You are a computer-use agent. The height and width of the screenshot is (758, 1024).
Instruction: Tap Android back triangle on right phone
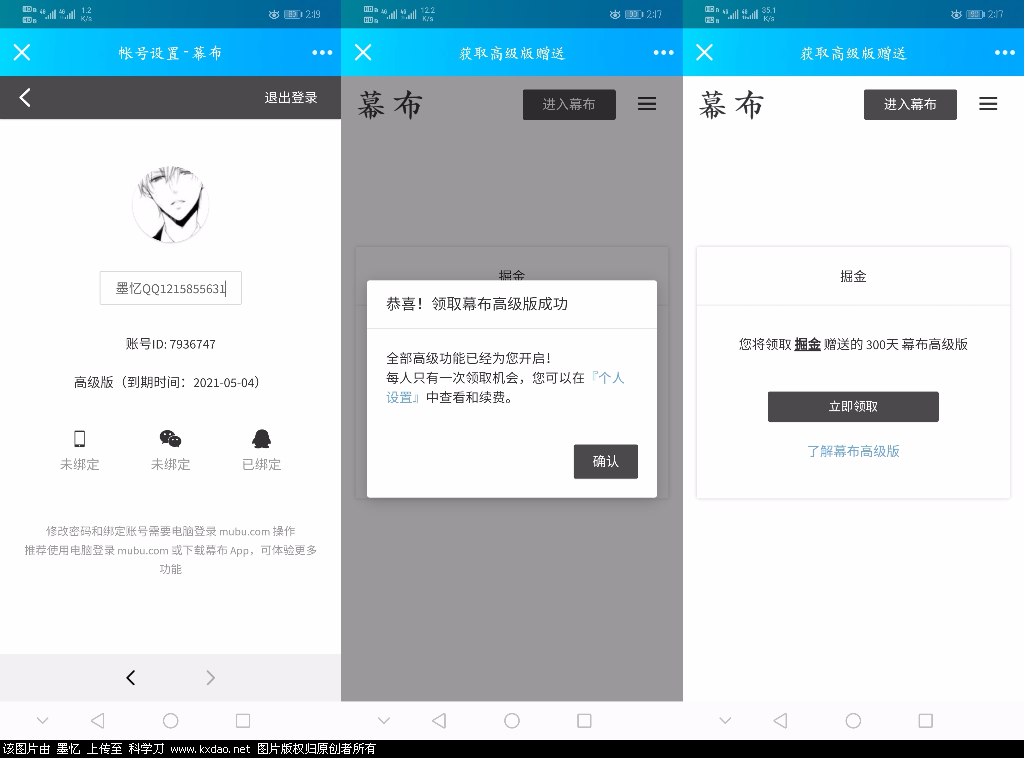780,721
